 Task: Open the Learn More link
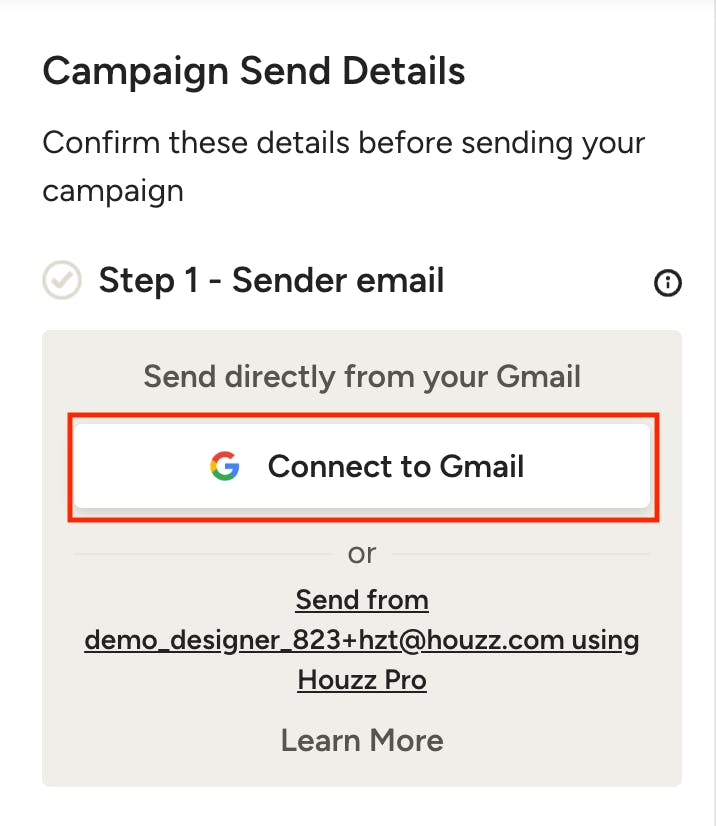pos(362,740)
